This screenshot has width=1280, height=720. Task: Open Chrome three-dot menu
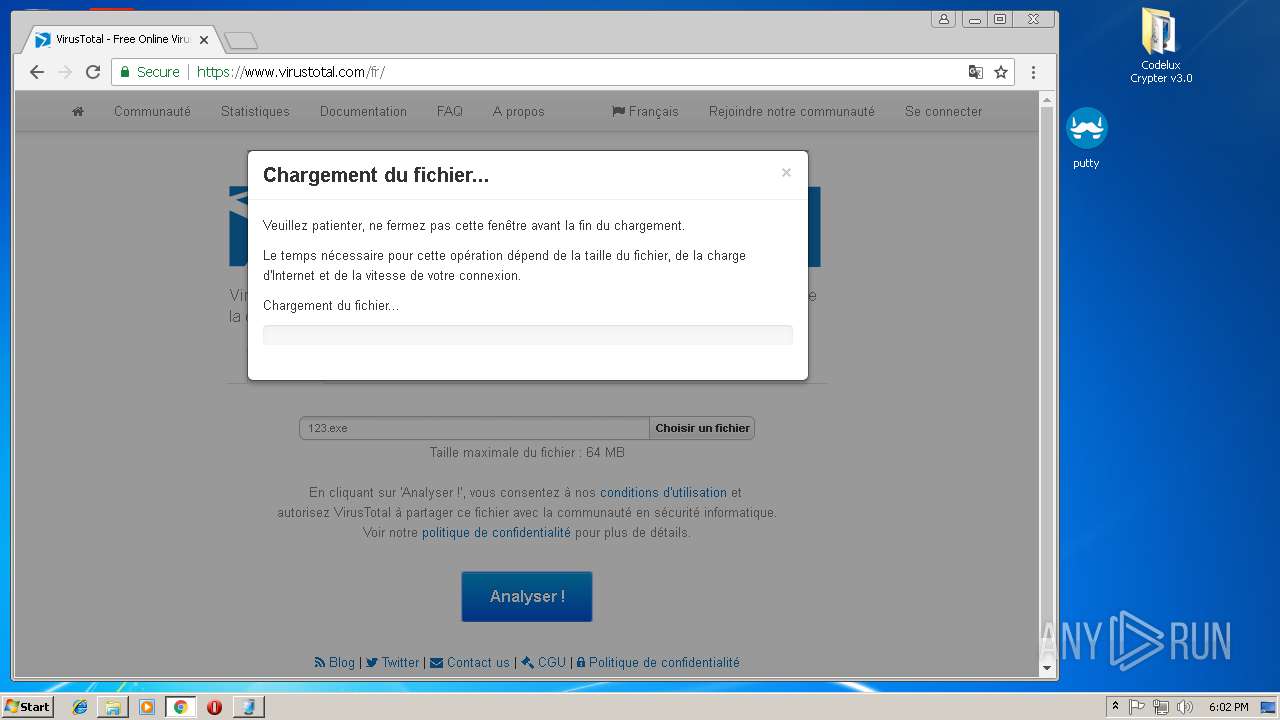[x=1033, y=72]
